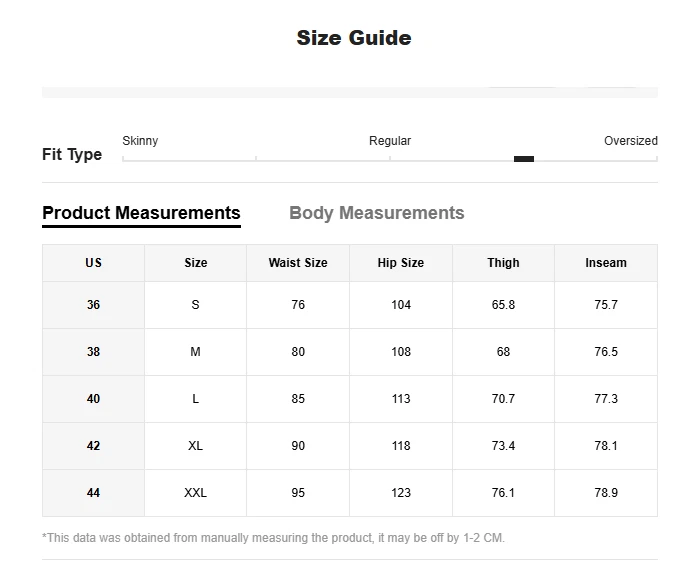Switch to the Body Measurements tab
The height and width of the screenshot is (576, 686).
[376, 213]
